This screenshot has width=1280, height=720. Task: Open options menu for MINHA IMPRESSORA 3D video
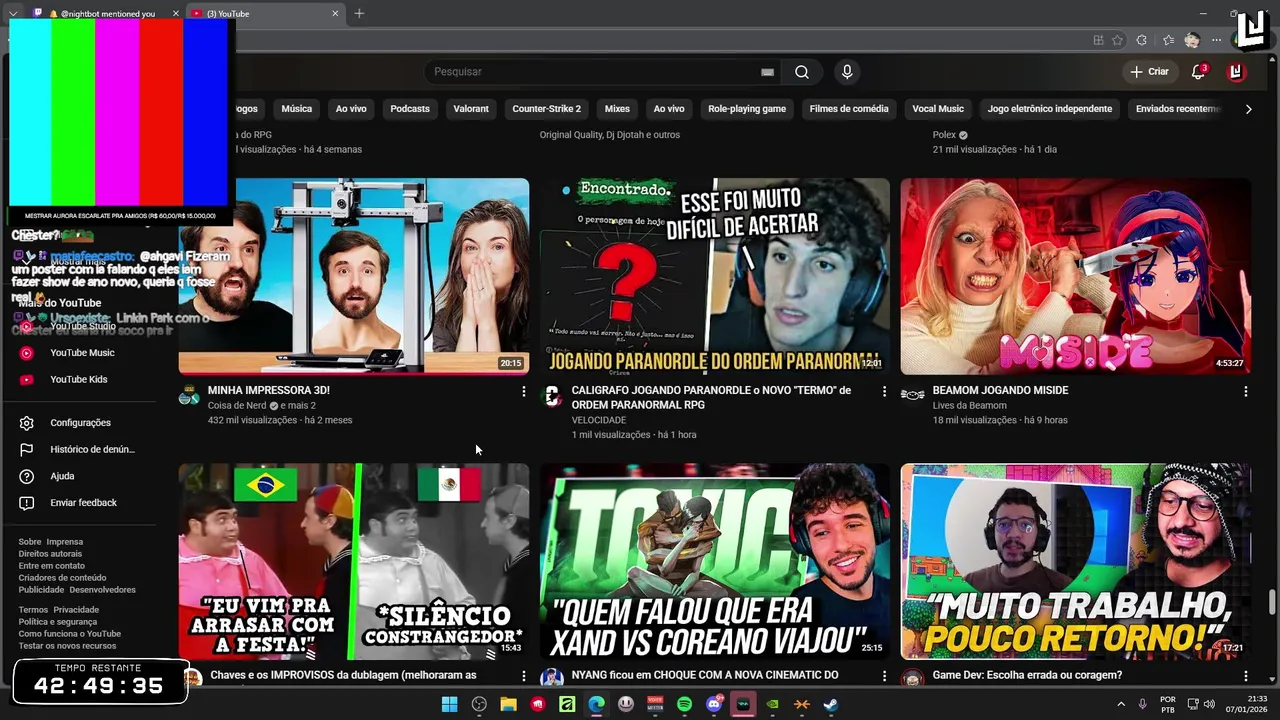pos(523,392)
